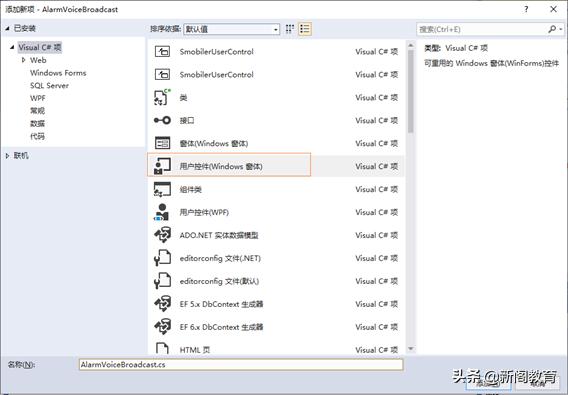Screen dimensions: 568x395
Task: Click the 用户控件(WPF) template icon
Action: (162, 212)
